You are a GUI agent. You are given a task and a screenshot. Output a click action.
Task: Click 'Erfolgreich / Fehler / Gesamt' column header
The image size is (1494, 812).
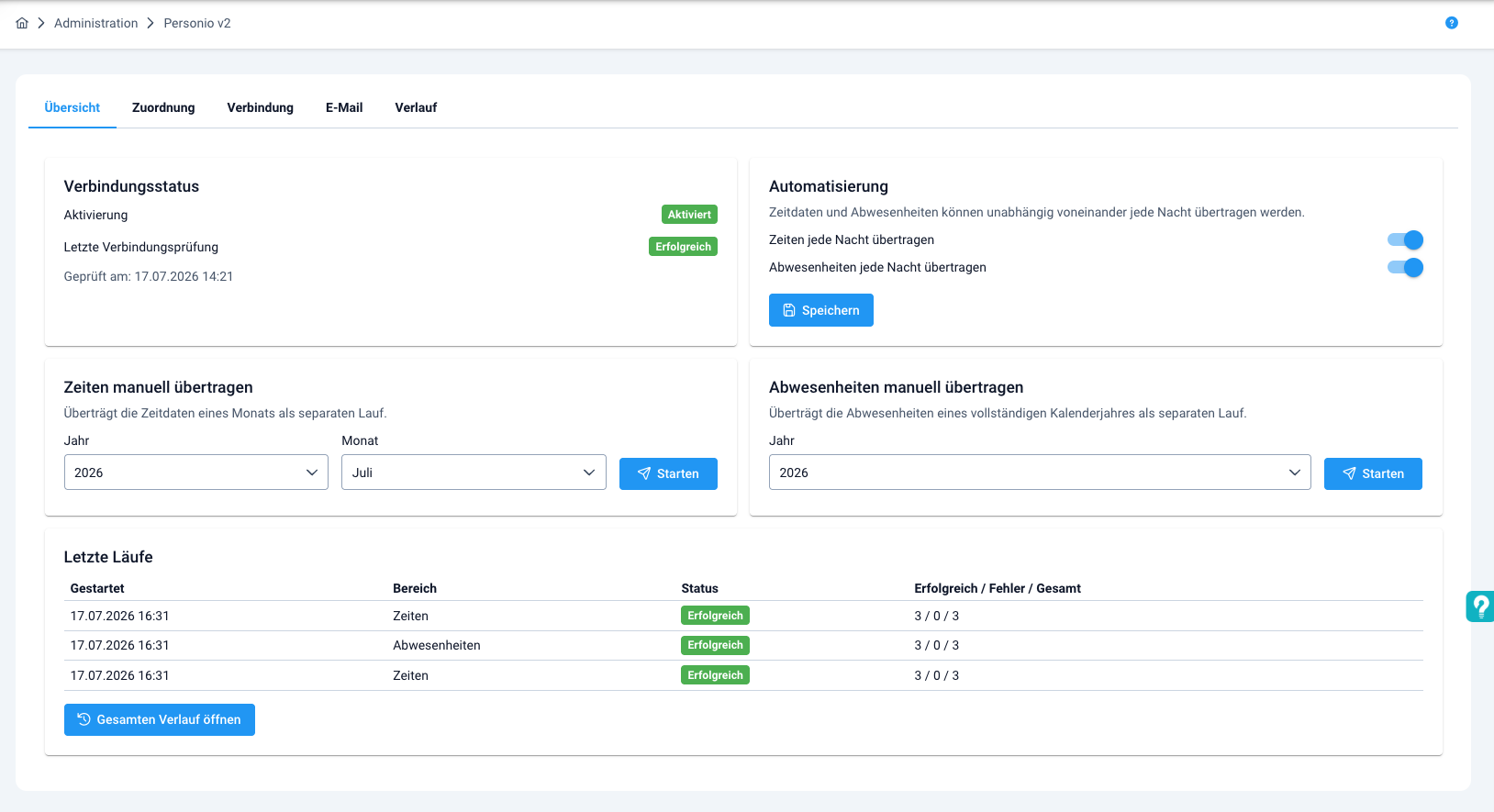(x=998, y=588)
